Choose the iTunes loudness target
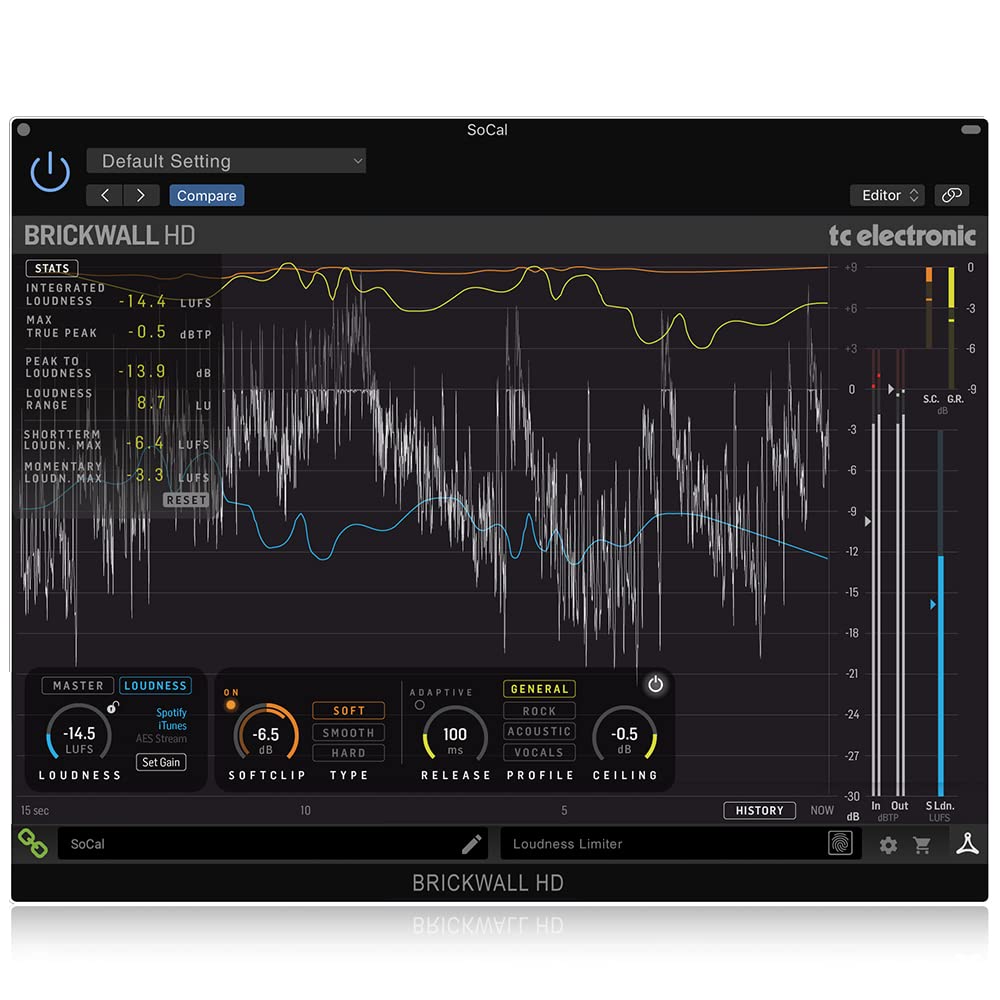The width and height of the screenshot is (1000, 1000). pyautogui.click(x=172, y=726)
